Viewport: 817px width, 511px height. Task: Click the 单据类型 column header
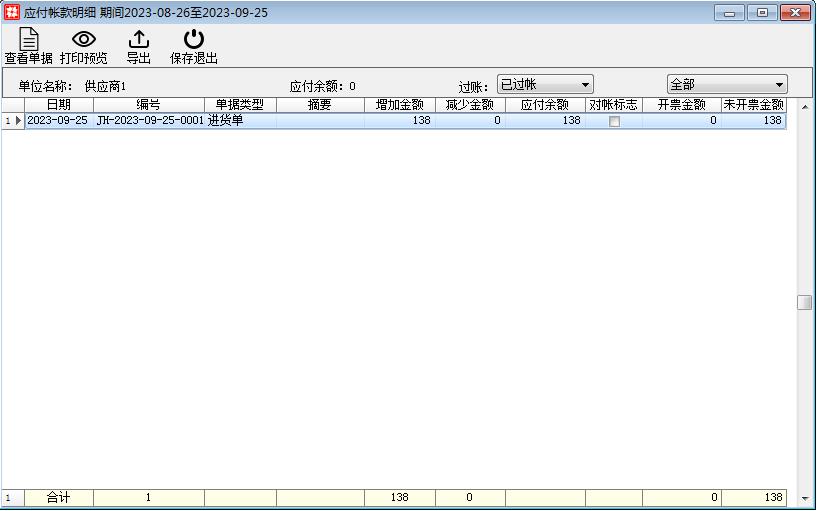coord(240,105)
